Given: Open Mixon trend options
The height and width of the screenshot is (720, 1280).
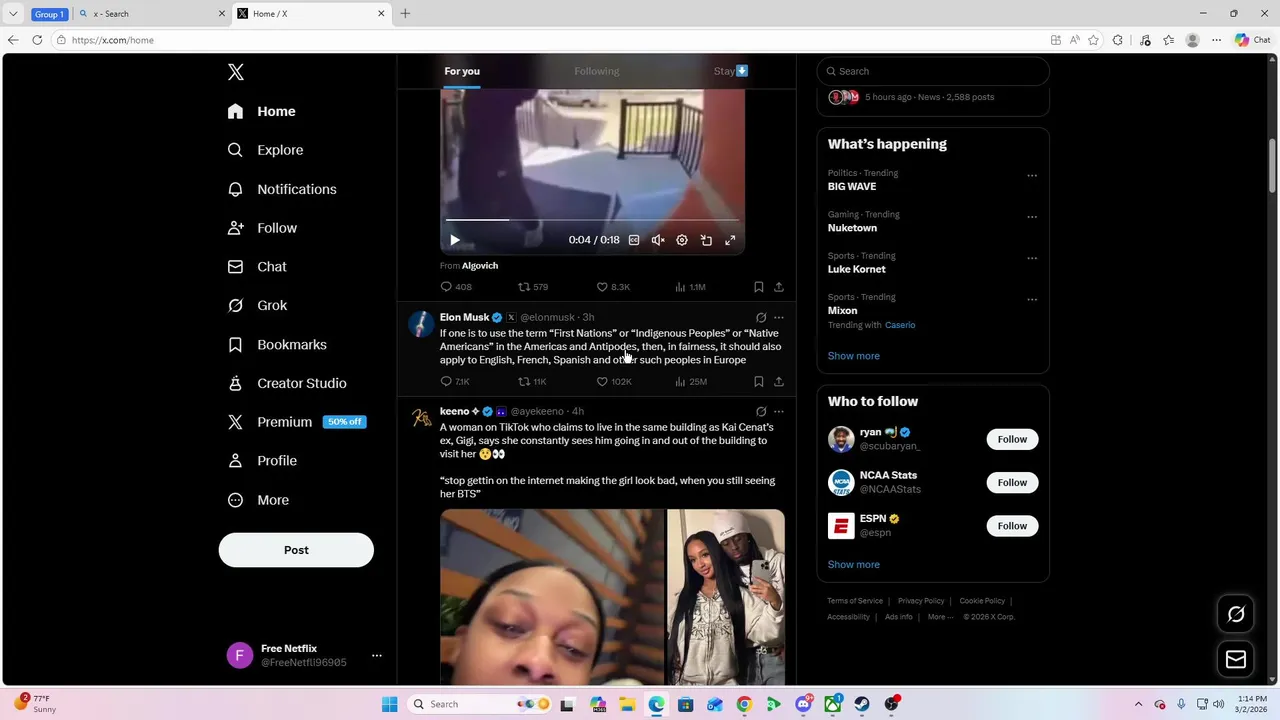Looking at the screenshot, I should 1032,300.
